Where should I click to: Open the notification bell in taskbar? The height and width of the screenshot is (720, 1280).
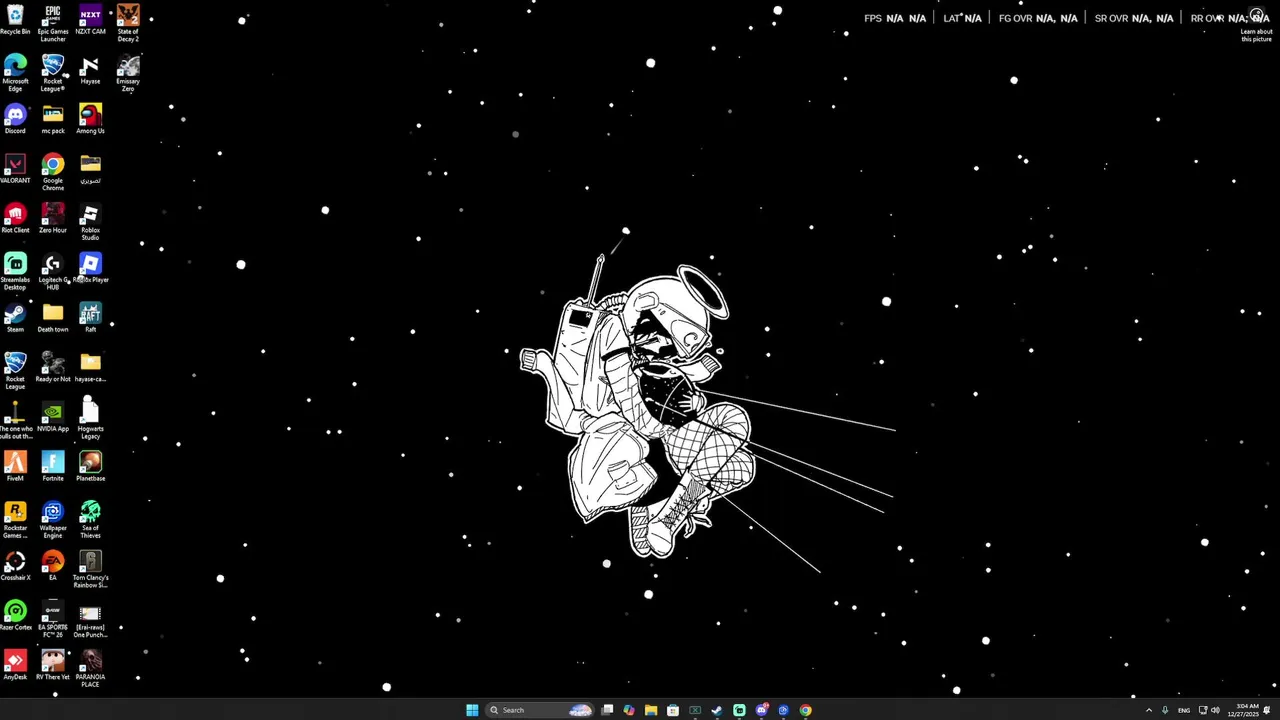click(x=1267, y=710)
